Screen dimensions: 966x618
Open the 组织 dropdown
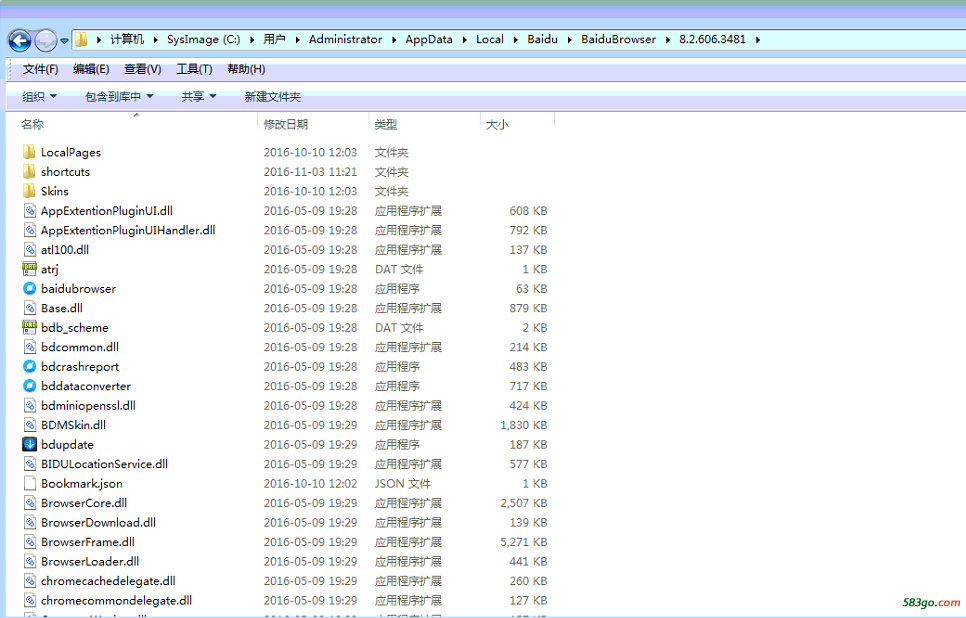pos(39,97)
